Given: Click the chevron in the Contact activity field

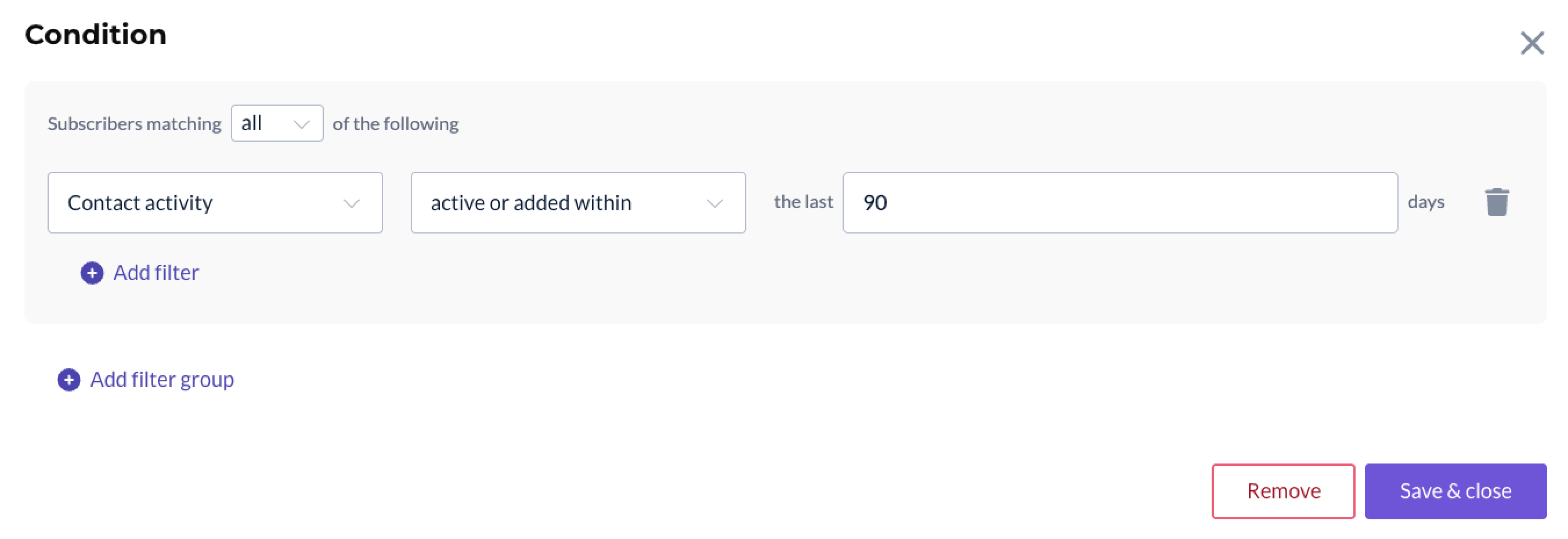Looking at the screenshot, I should (x=351, y=203).
